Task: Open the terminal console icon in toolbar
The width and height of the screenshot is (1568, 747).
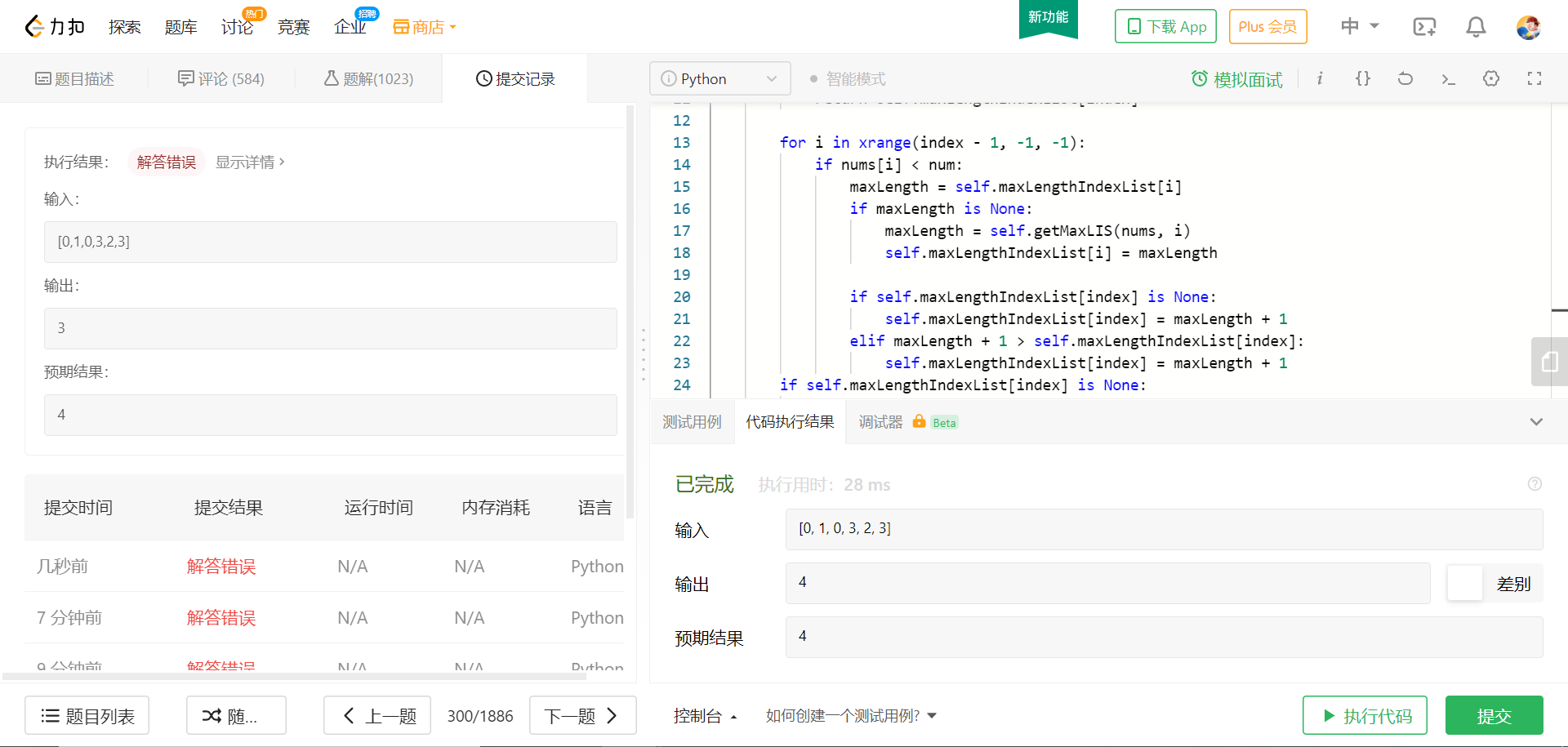Action: (1448, 79)
